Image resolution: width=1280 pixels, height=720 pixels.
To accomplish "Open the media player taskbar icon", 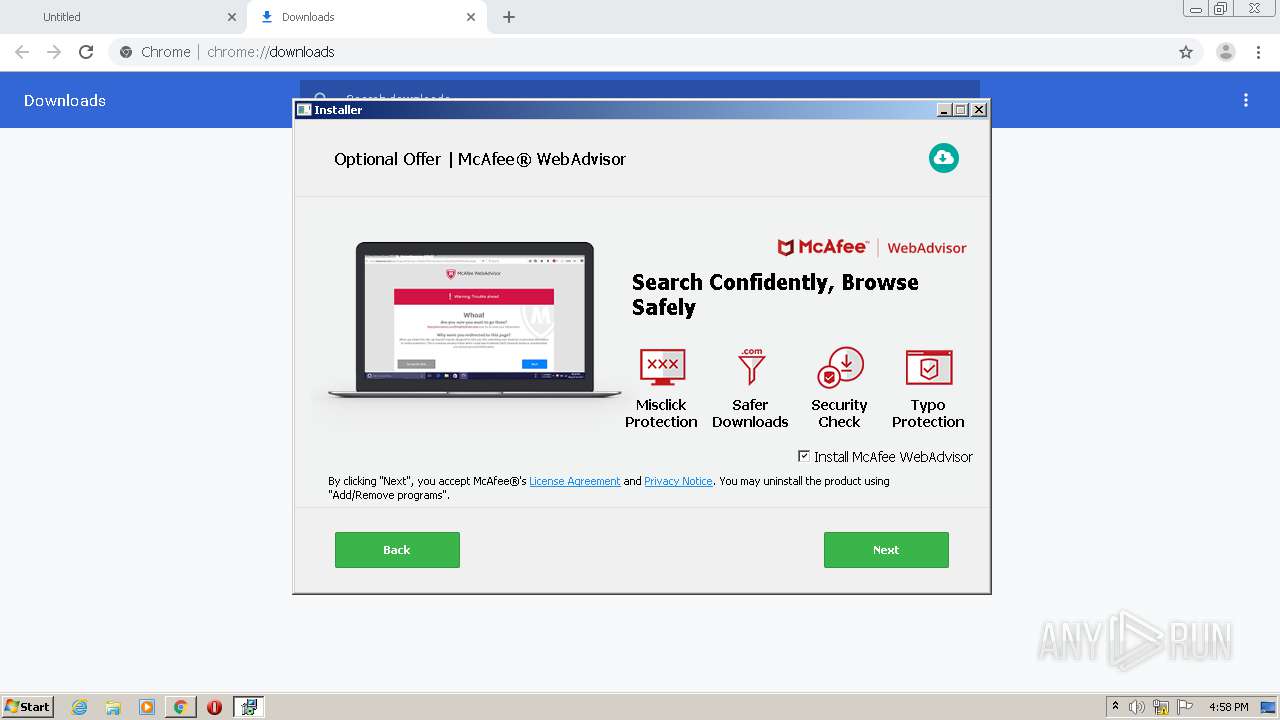I will coord(147,707).
